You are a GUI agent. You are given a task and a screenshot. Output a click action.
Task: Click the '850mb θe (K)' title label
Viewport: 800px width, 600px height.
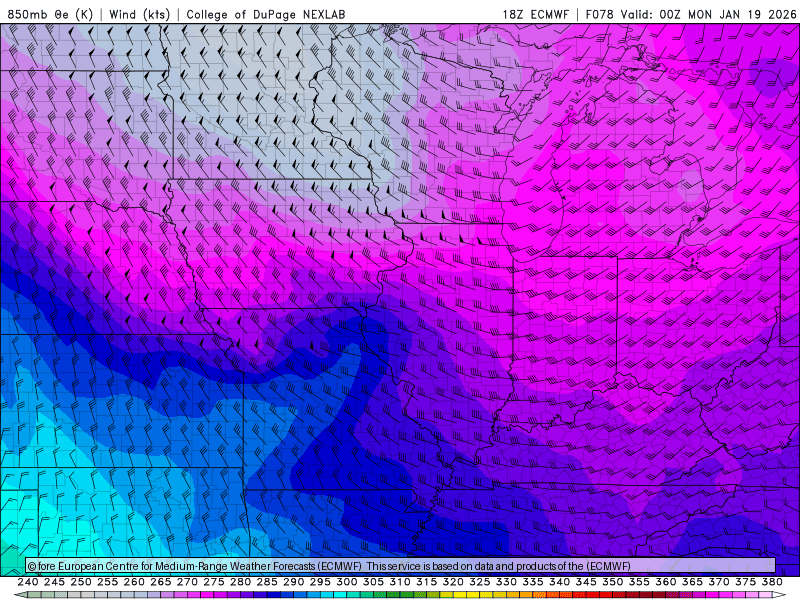click(50, 14)
